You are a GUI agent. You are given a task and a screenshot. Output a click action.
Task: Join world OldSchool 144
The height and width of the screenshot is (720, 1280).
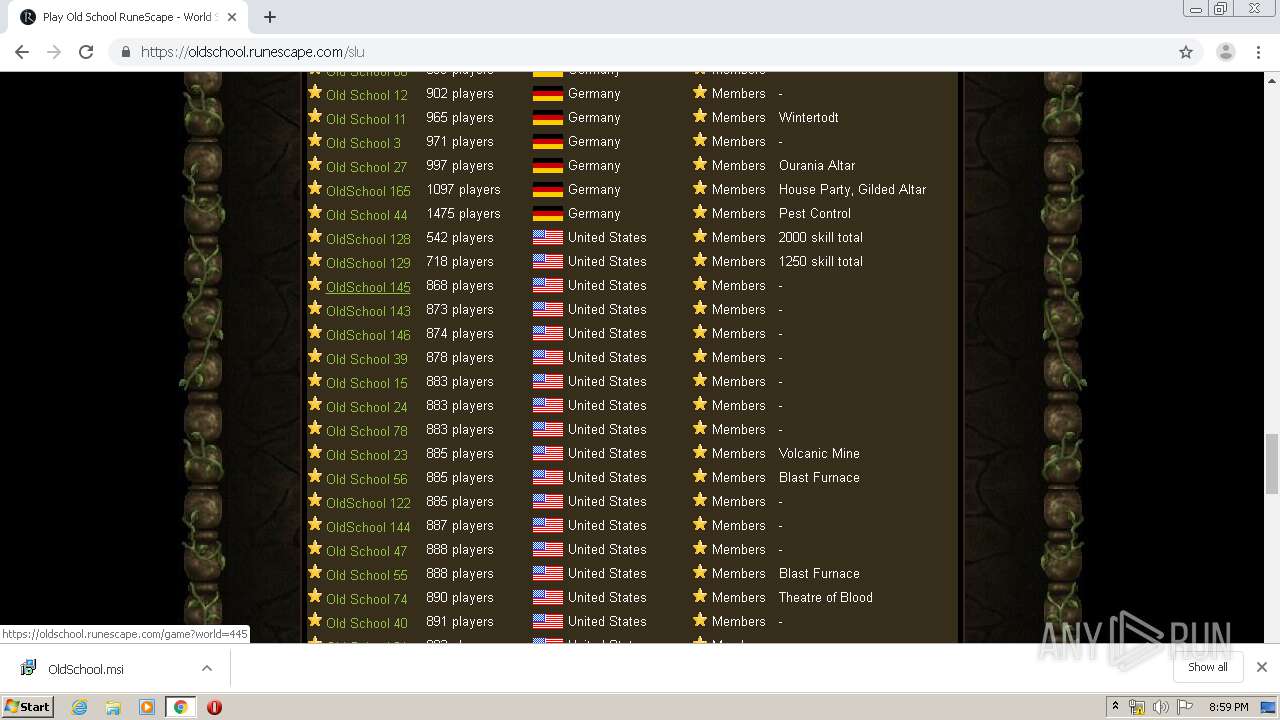point(368,527)
